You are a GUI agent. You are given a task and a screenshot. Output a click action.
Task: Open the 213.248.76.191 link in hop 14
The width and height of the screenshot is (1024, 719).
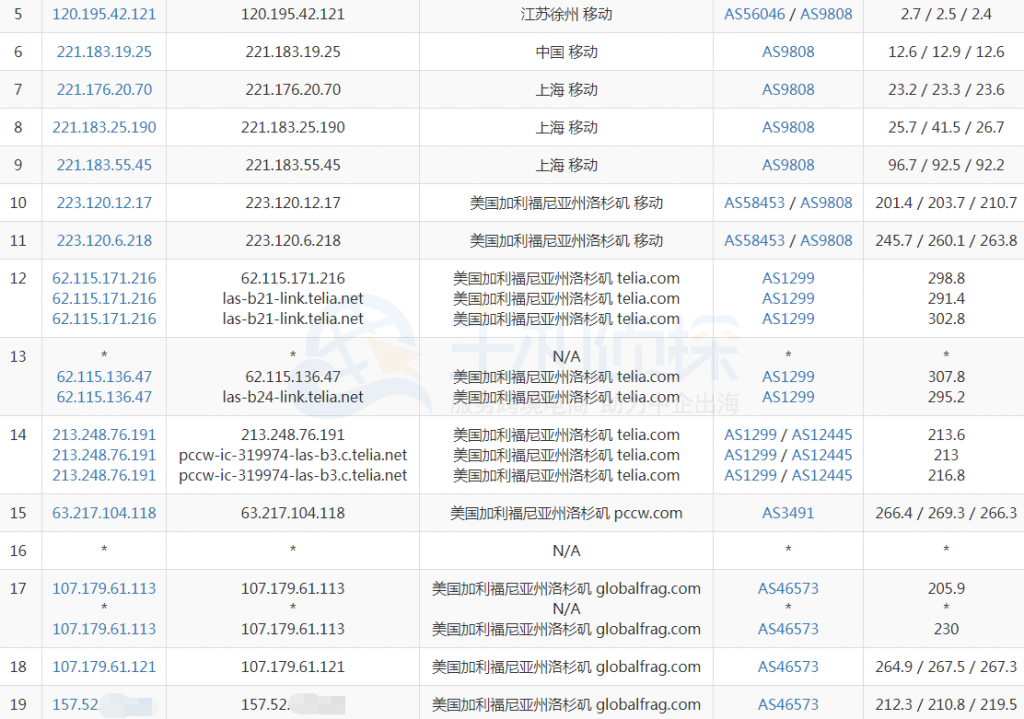click(x=104, y=435)
